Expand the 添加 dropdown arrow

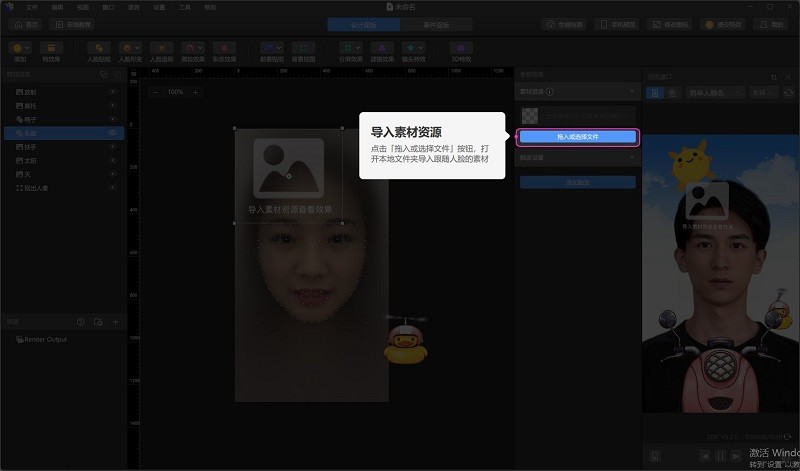pos(28,48)
